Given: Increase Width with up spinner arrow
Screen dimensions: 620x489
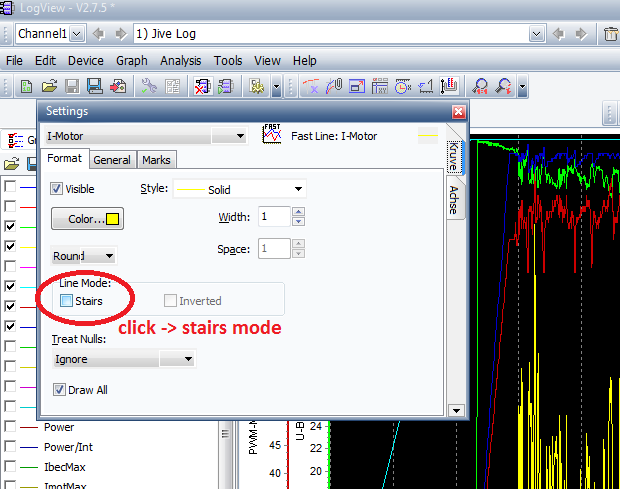Looking at the screenshot, I should click(x=298, y=211).
